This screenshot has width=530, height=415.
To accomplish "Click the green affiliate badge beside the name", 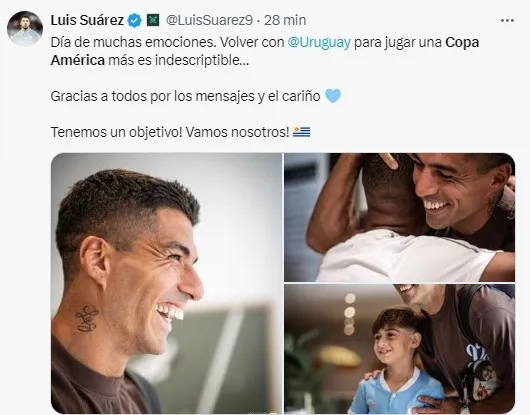I will [153, 20].
